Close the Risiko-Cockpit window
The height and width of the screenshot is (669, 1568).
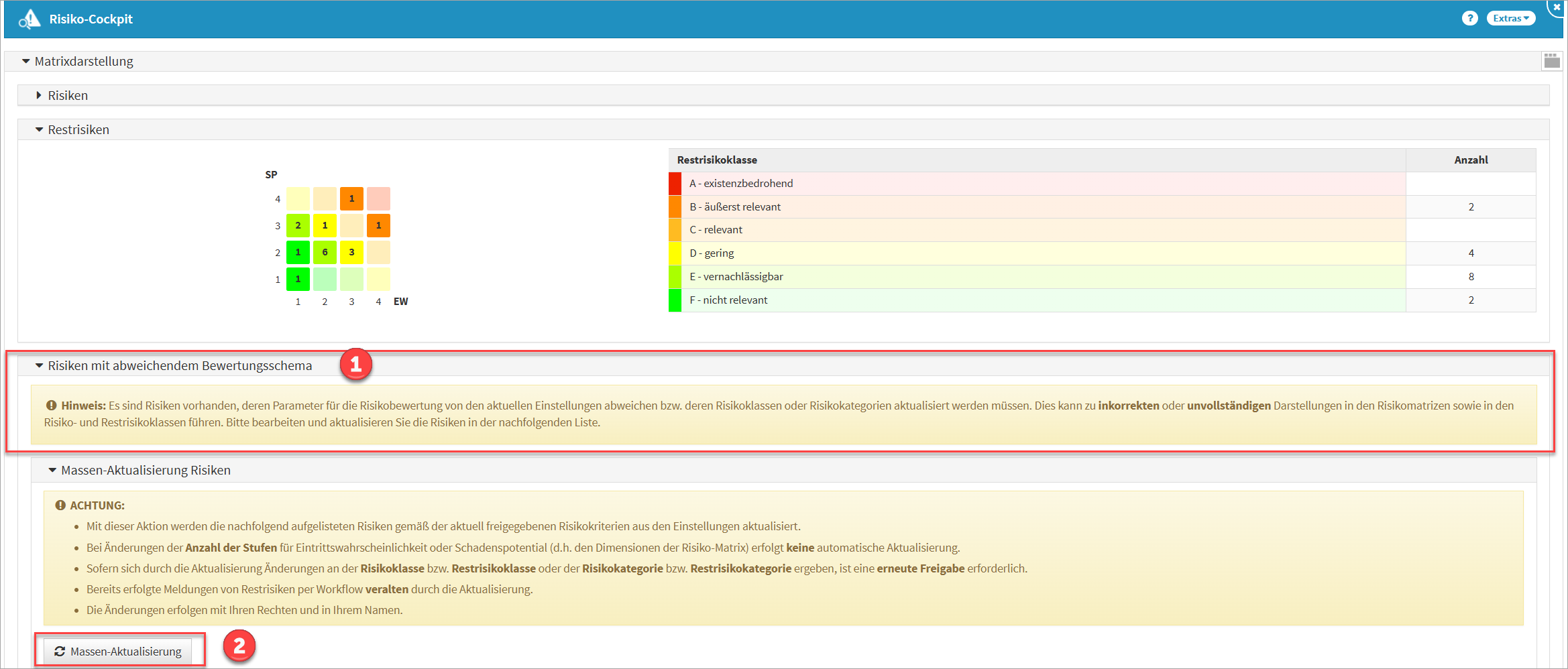click(1557, 7)
